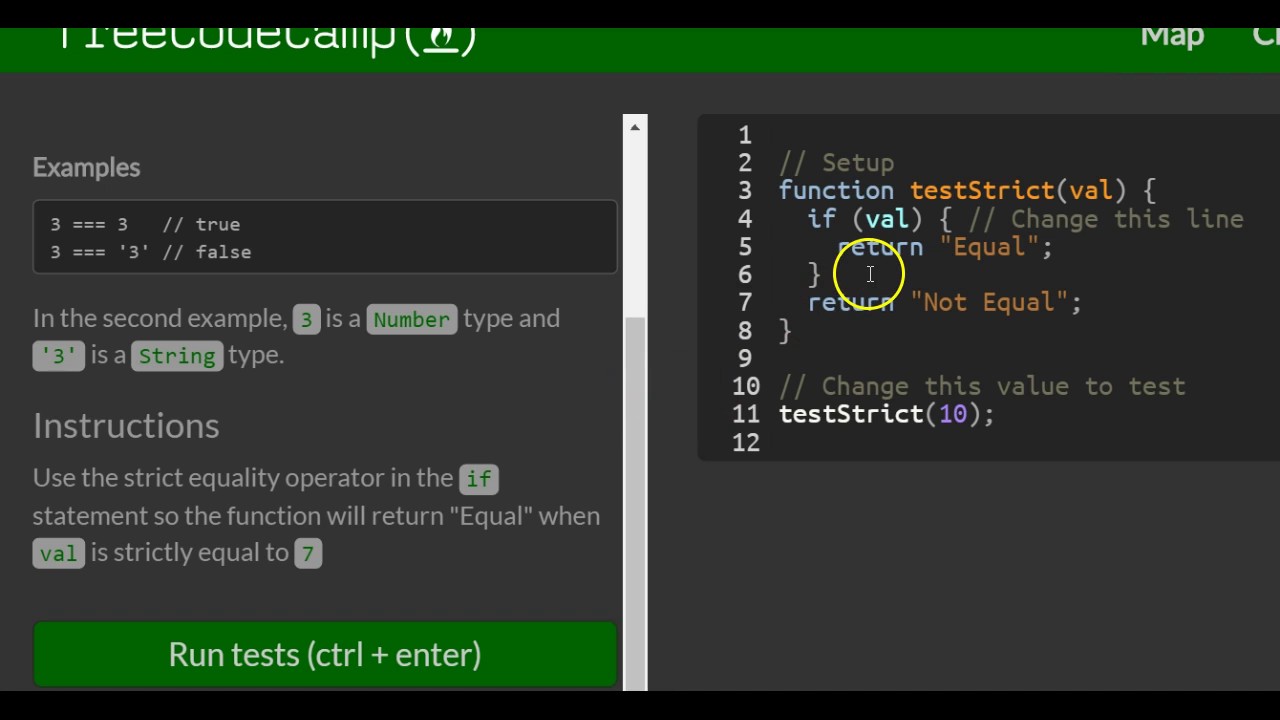Click the '// Change this value to test' comment
Screen dimensions: 1280x720
982,386
